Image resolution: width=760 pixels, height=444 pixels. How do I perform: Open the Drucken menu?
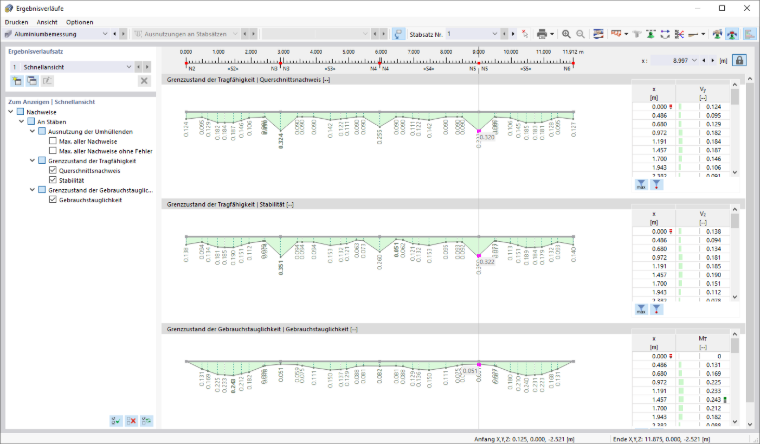16,22
